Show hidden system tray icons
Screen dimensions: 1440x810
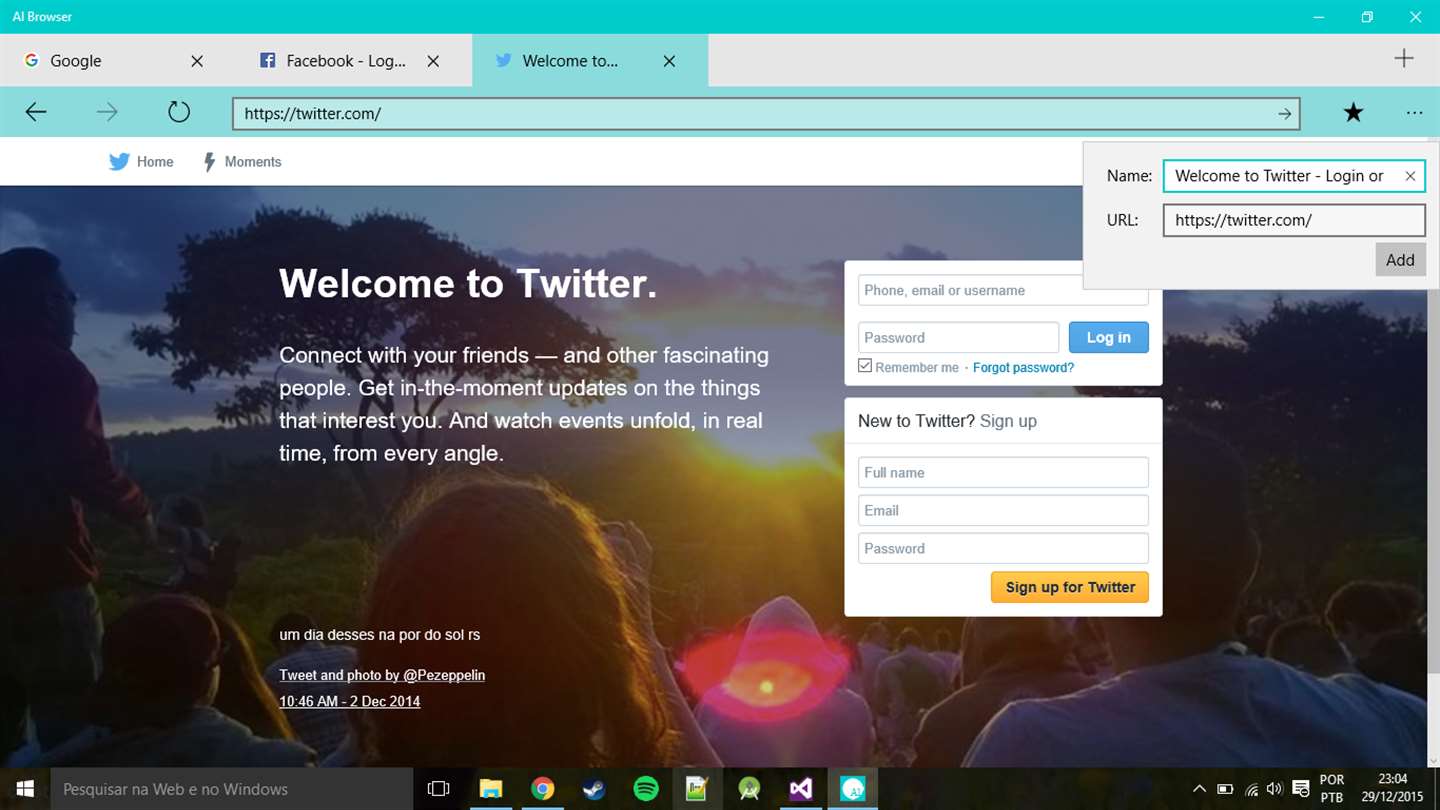(1200, 789)
